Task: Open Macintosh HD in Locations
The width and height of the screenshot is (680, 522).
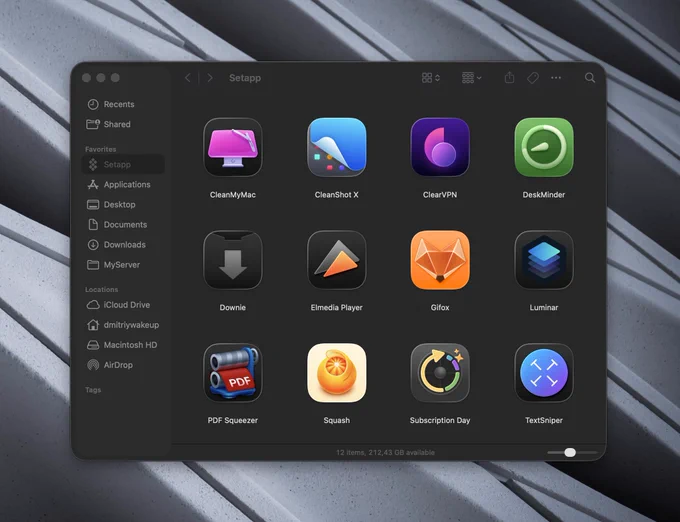Action: 123,345
